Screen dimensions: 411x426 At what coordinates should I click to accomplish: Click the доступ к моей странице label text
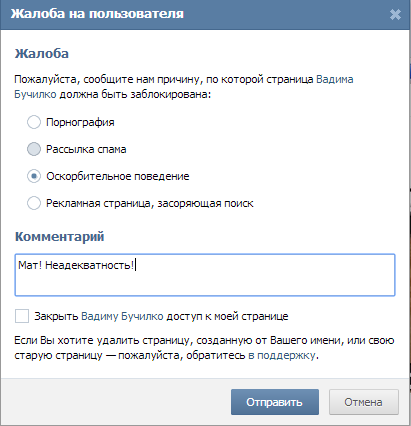tap(227, 316)
